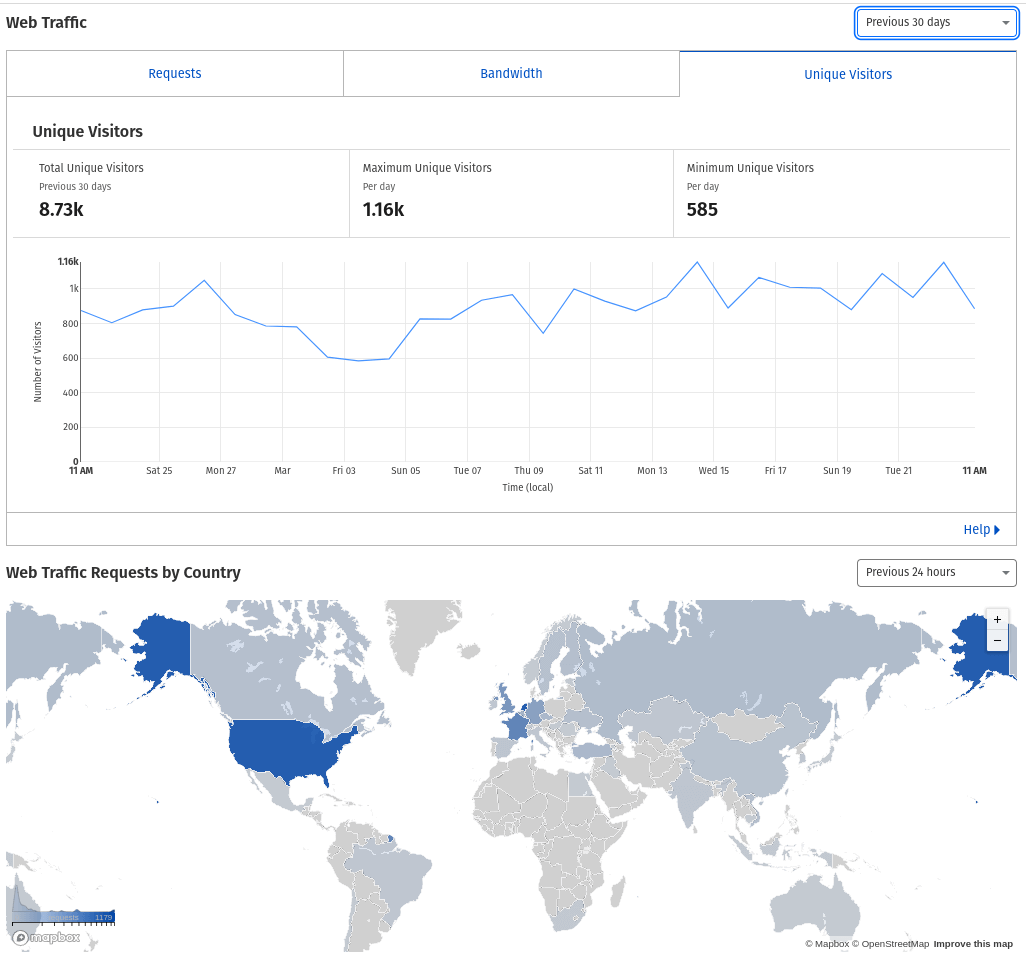Select the Unique Visitors tab

[848, 75]
